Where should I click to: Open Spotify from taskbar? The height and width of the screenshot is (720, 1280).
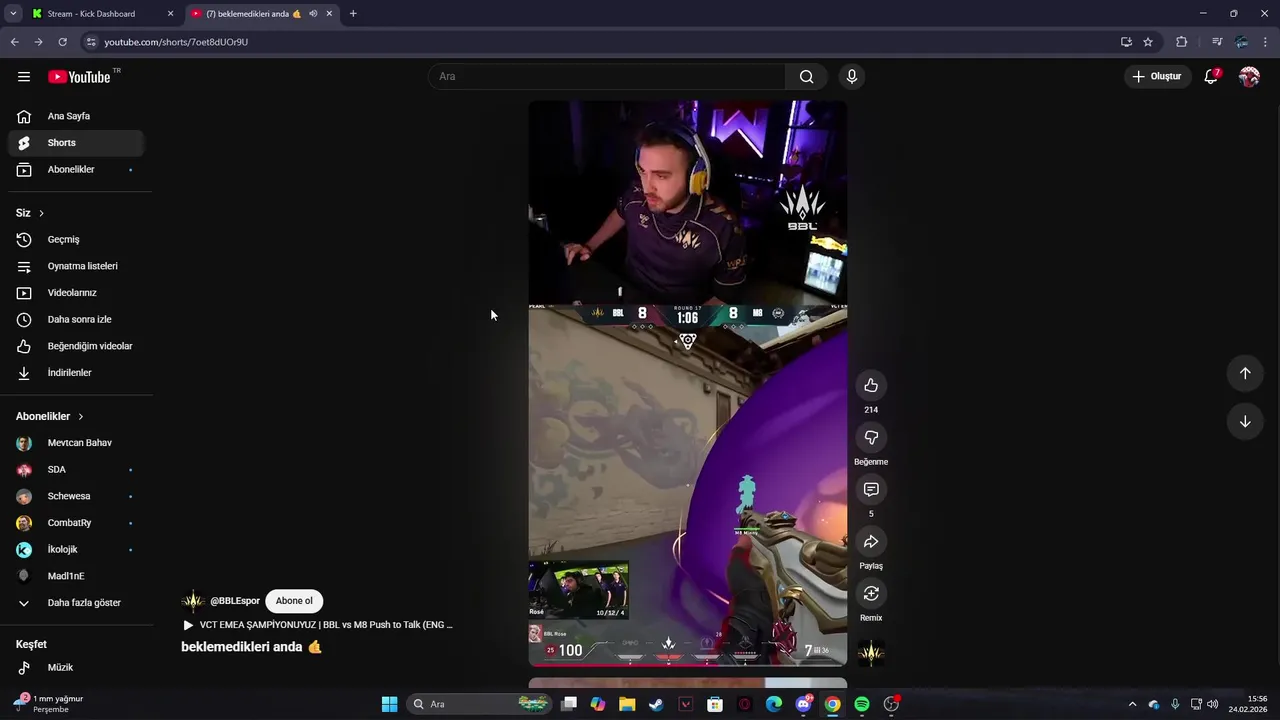click(862, 704)
